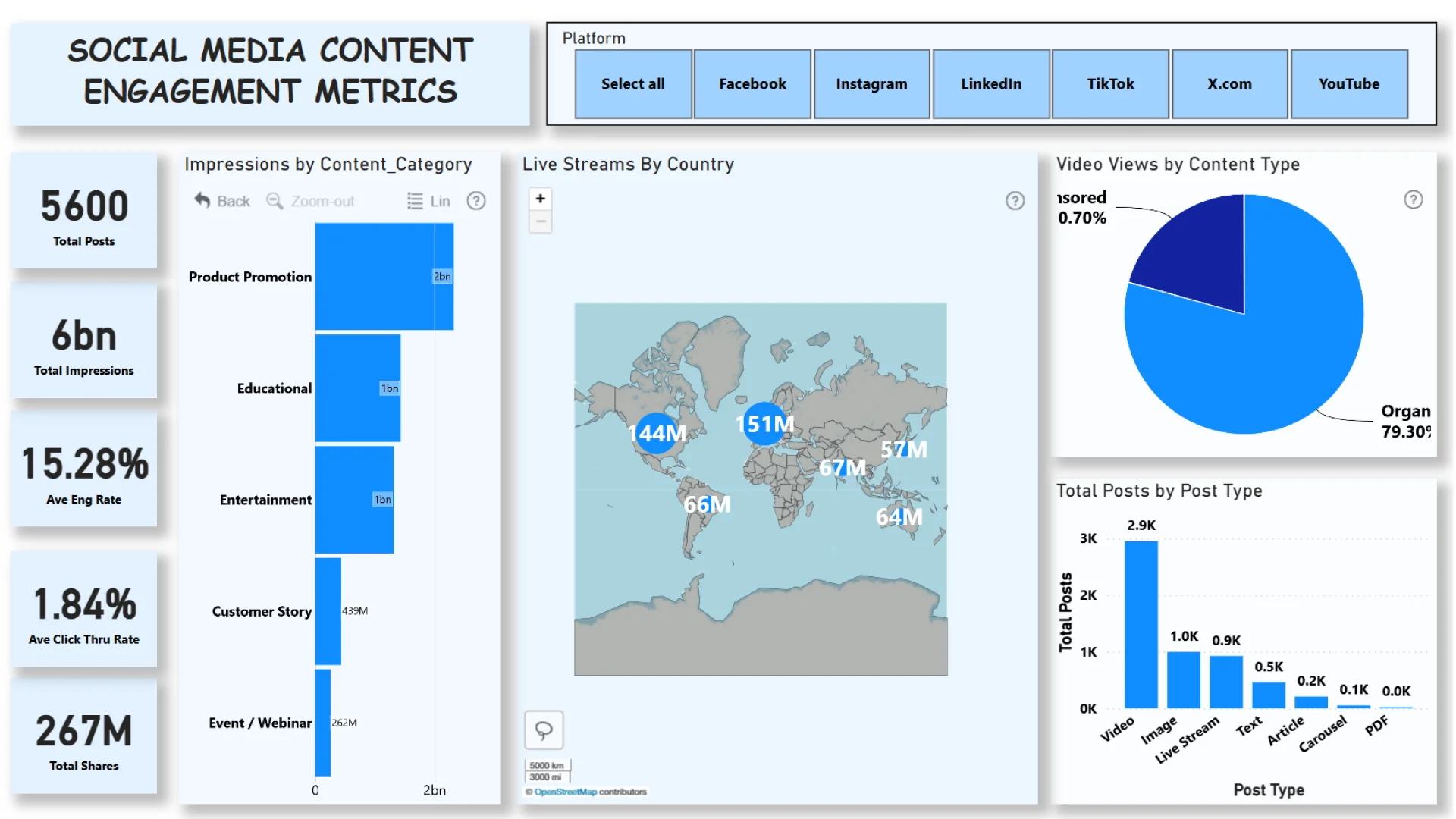Screen dimensions: 1456x819
Task: Filter by X.com platform
Action: pos(1230,84)
